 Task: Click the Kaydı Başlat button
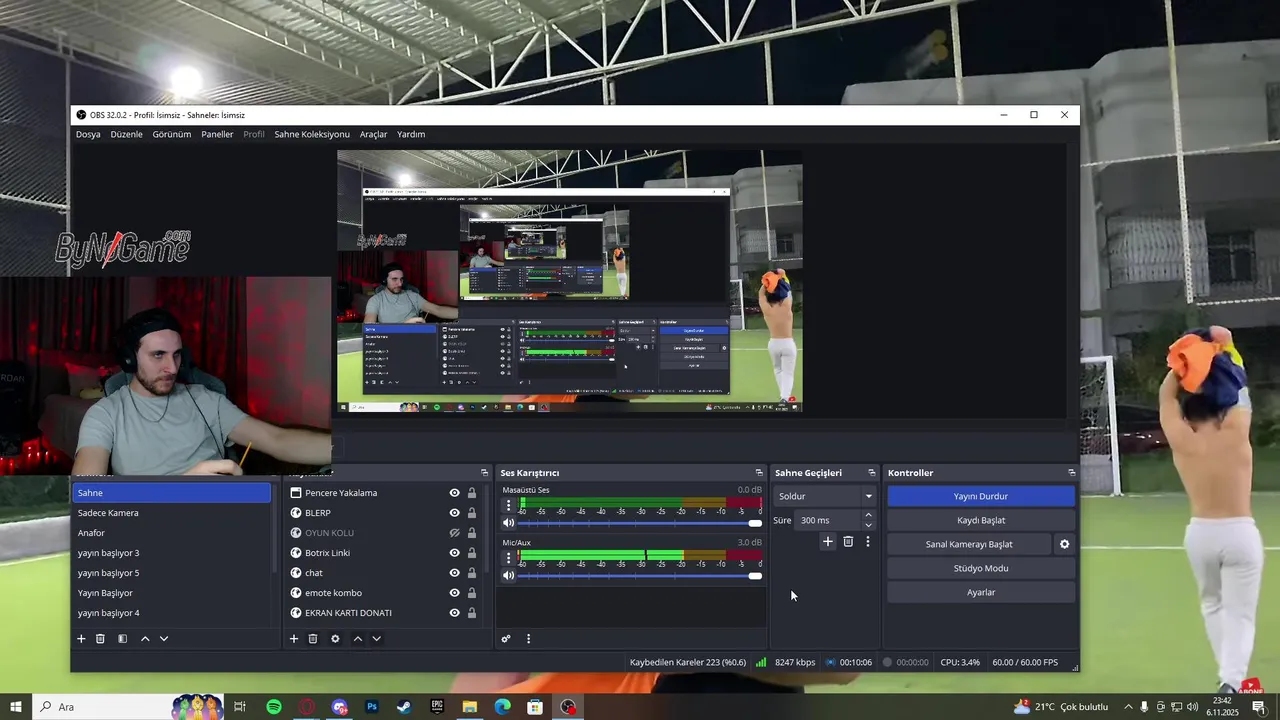980,520
